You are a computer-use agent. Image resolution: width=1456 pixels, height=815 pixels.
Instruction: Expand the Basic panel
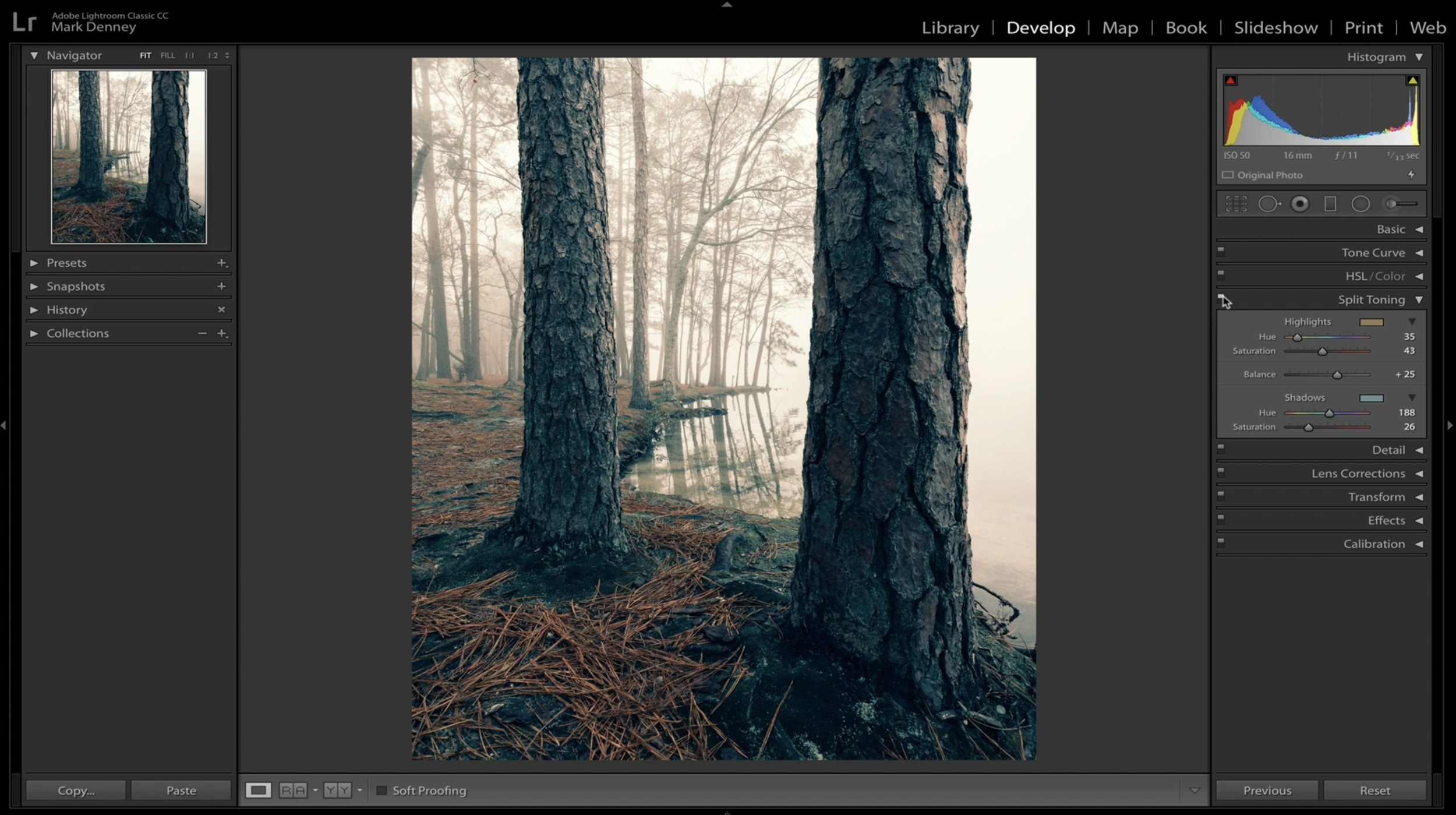(1419, 230)
